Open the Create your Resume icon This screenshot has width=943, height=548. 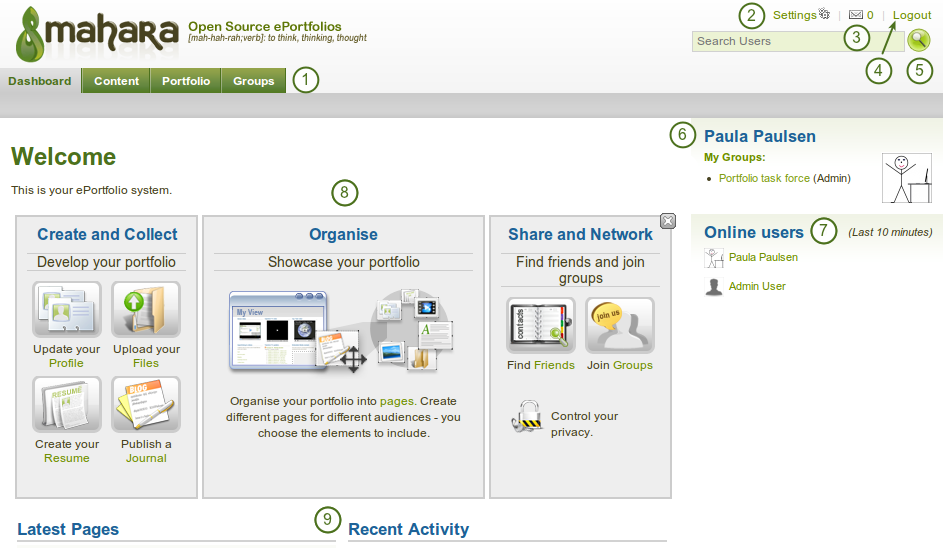(x=66, y=405)
